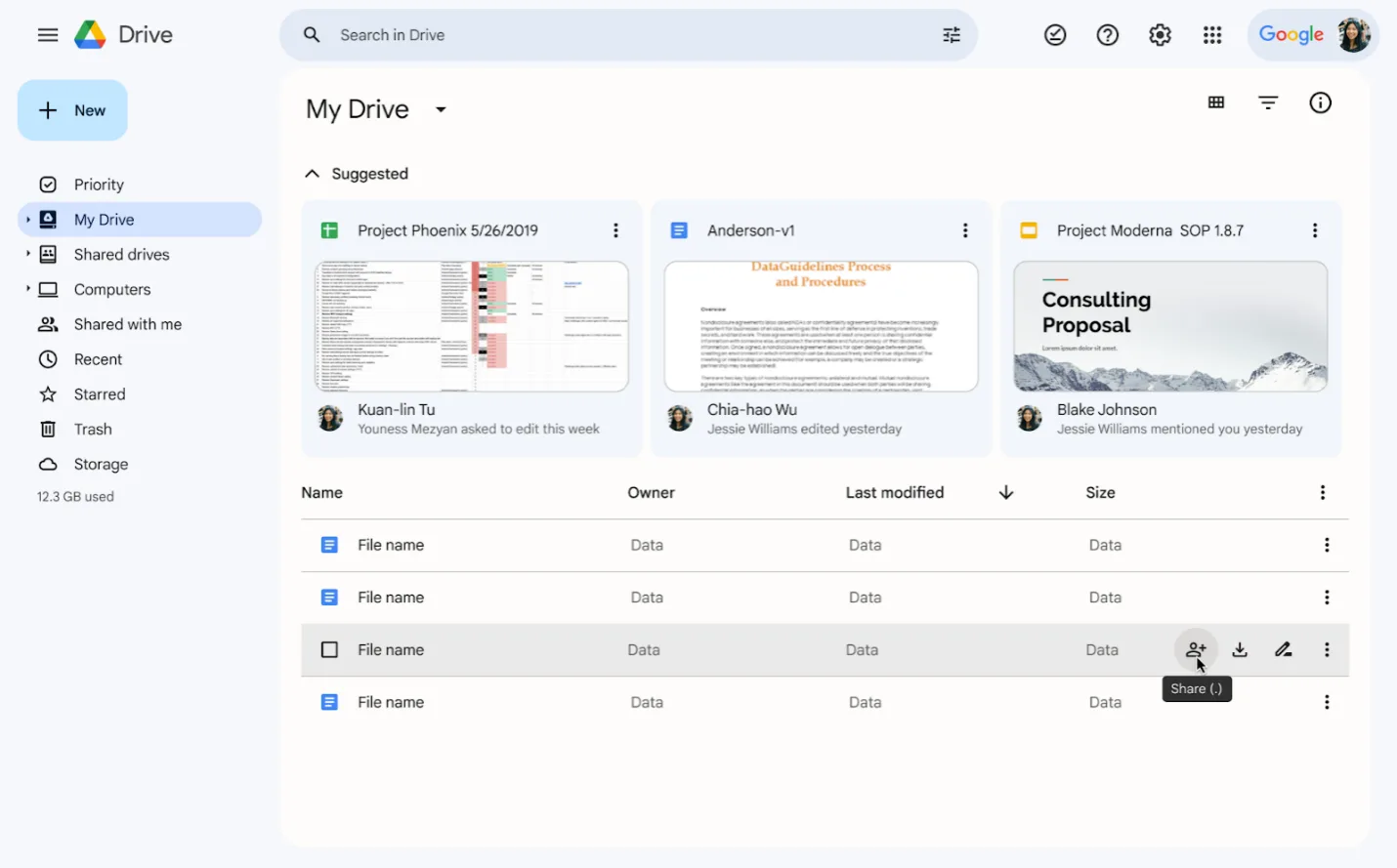This screenshot has height=868, width=1397.
Task: Open the My Drive dropdown arrow
Action: pos(440,109)
